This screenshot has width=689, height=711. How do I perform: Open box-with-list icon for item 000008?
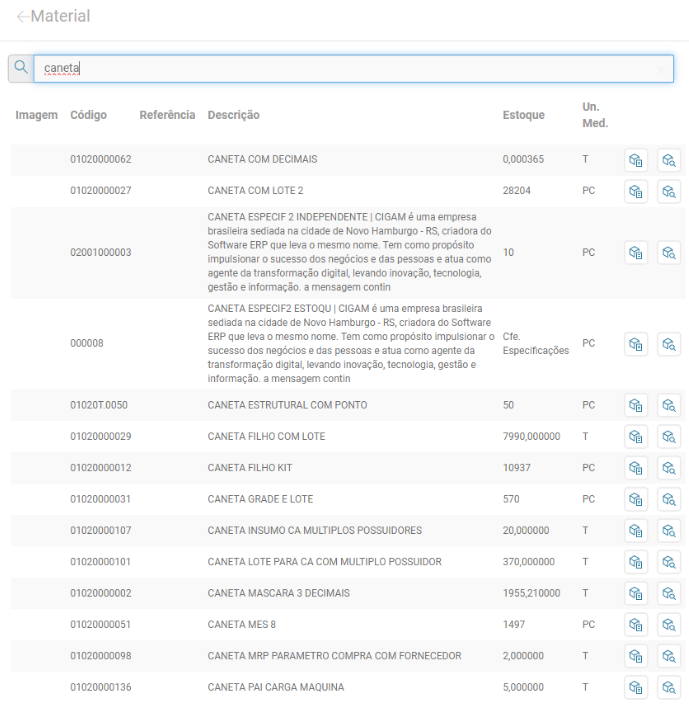click(x=636, y=344)
